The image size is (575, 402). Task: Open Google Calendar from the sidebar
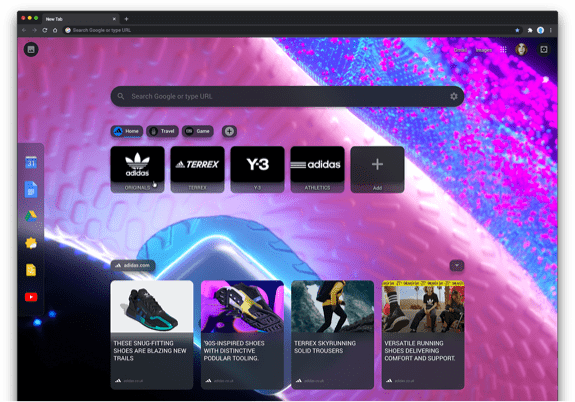click(x=31, y=162)
